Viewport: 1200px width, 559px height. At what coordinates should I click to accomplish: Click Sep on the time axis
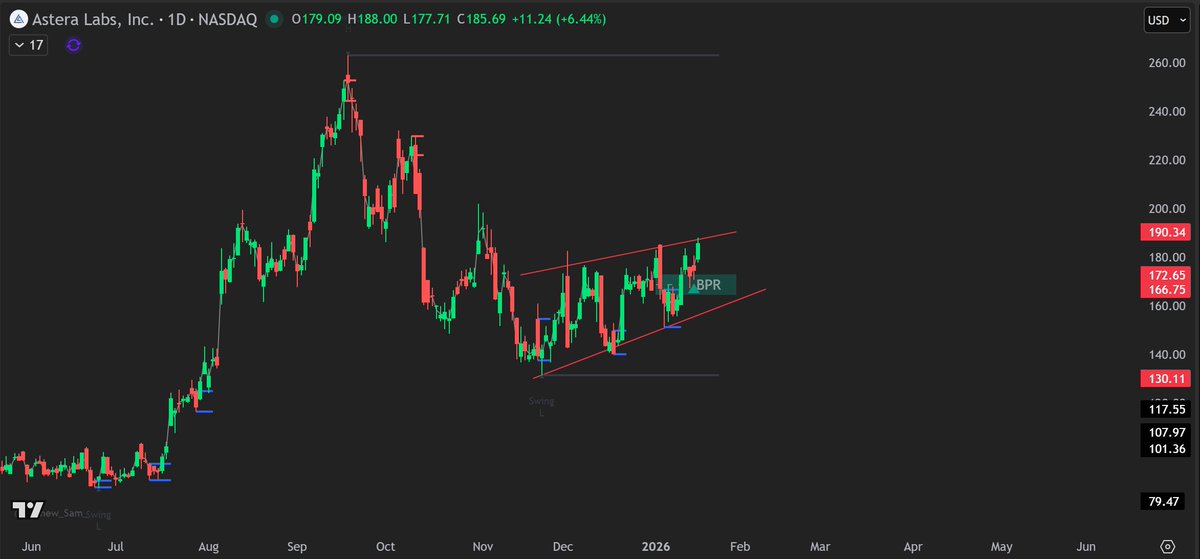click(x=297, y=547)
